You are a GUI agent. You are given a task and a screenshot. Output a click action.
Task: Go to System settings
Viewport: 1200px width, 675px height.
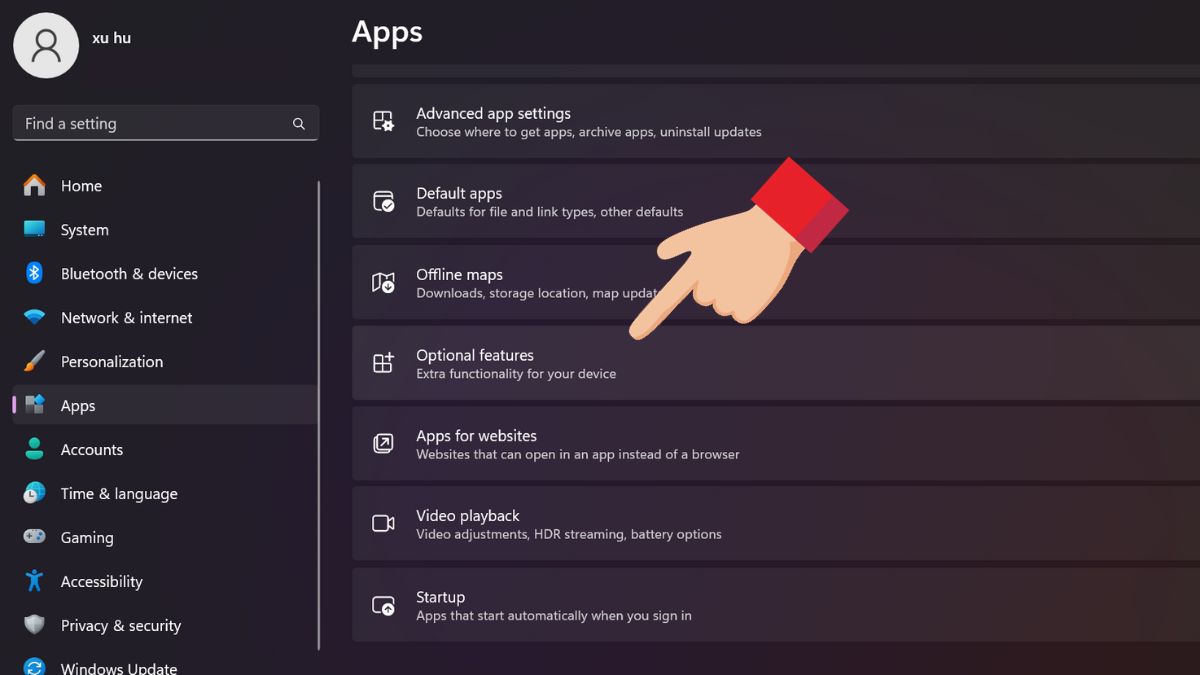[165, 229]
